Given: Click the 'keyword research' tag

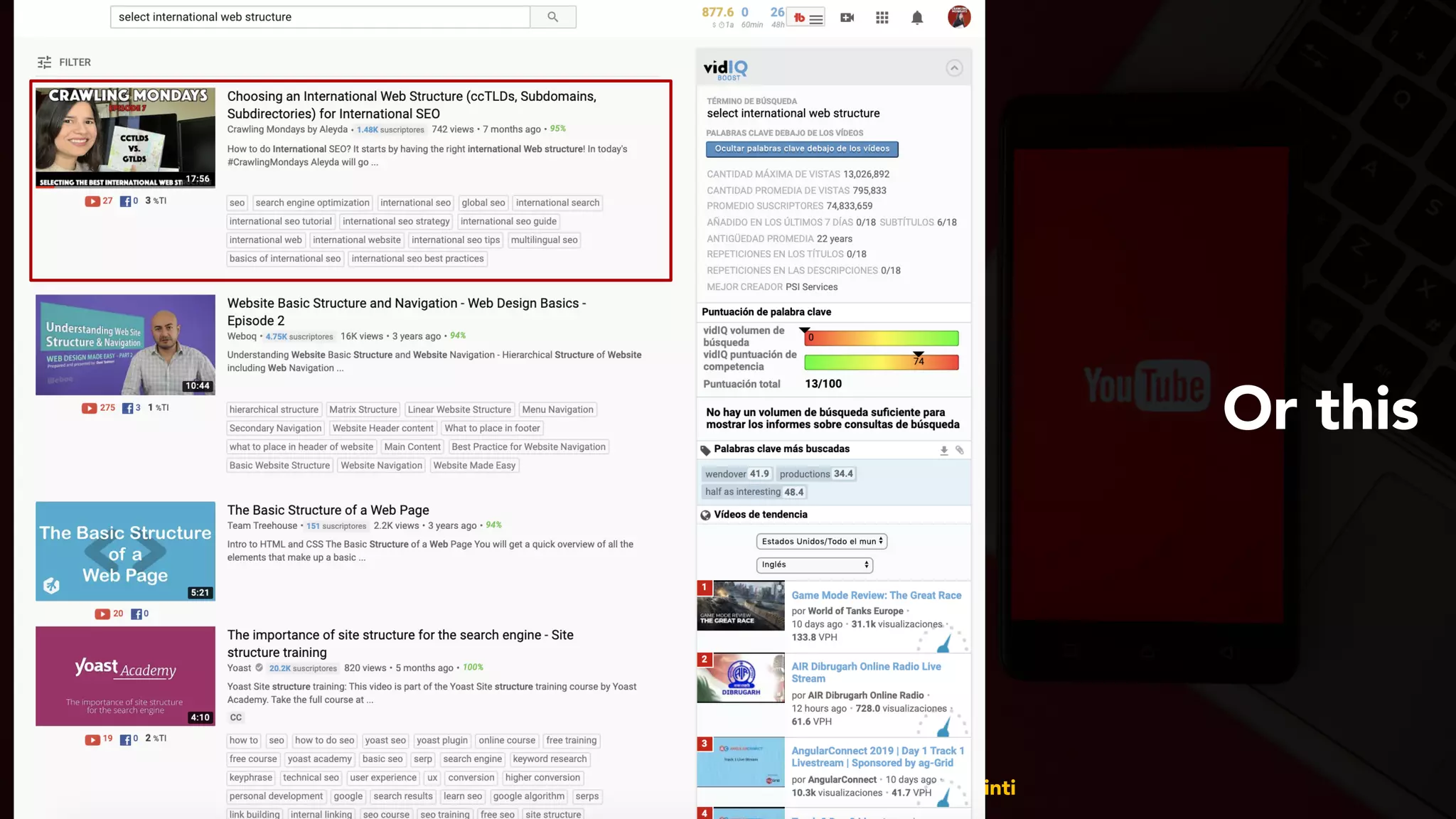Looking at the screenshot, I should click(x=550, y=759).
